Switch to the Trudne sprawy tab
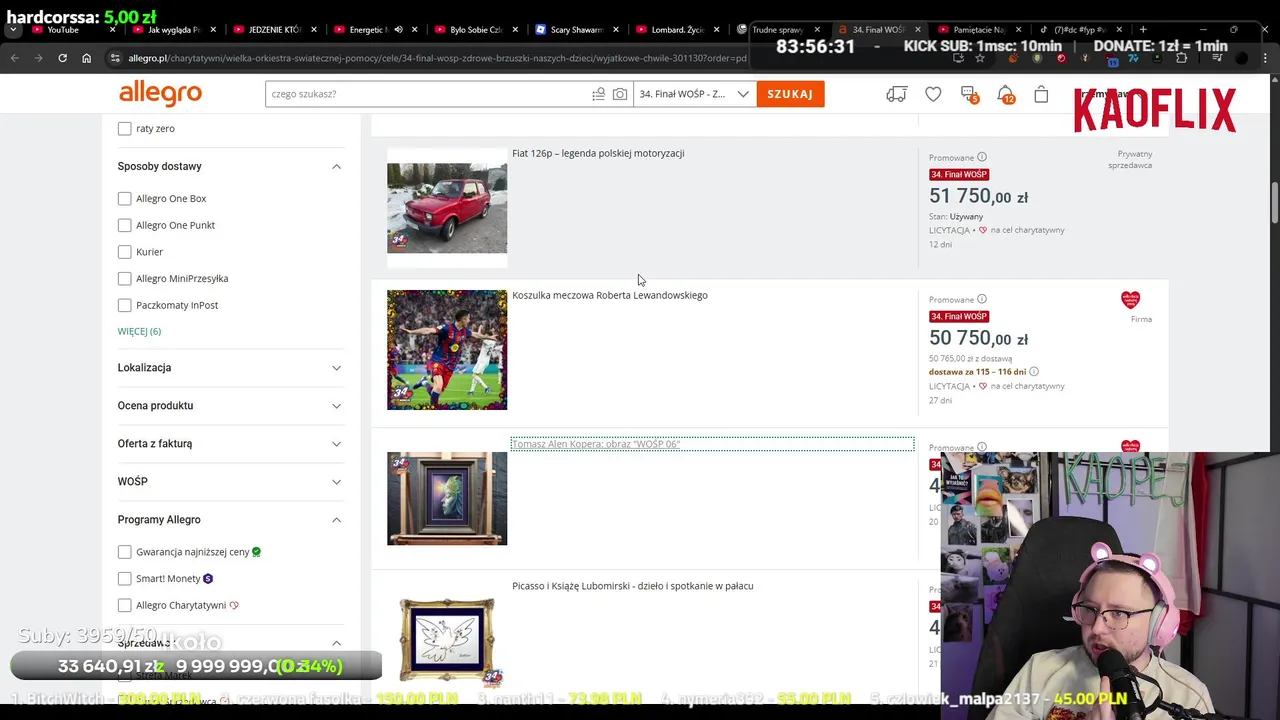 [778, 30]
